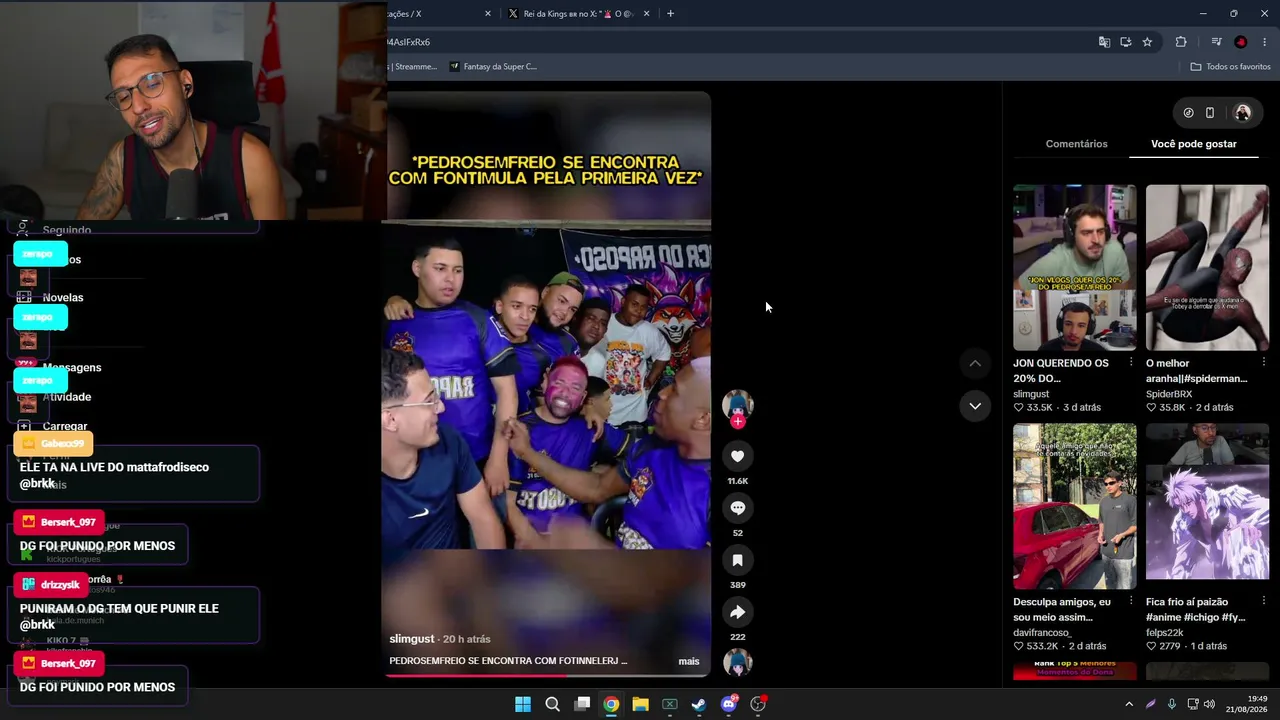Seek using the video progress bar
1280x720 pixels.
pyautogui.click(x=548, y=675)
